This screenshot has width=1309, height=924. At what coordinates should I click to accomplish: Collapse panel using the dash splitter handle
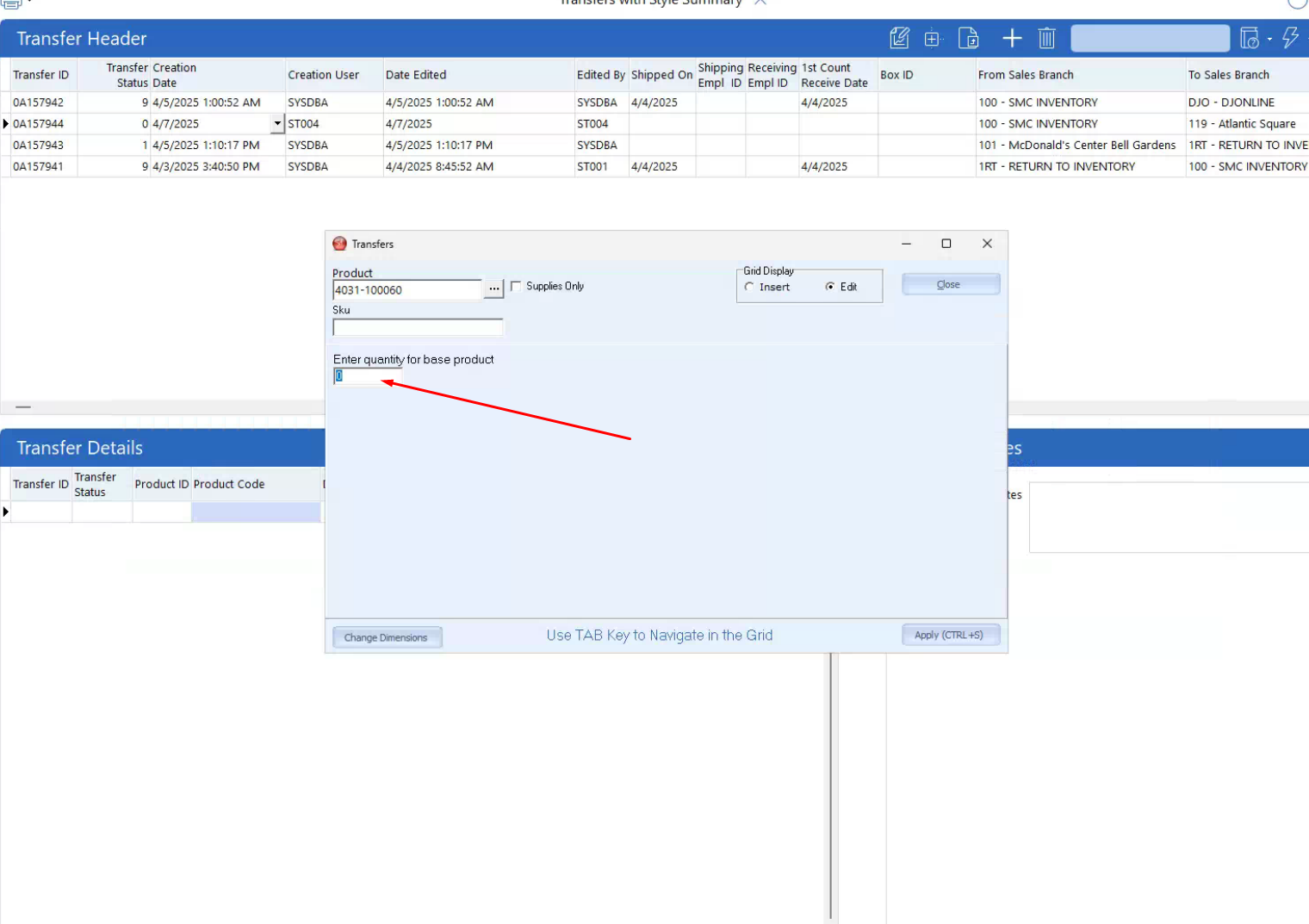(x=23, y=406)
